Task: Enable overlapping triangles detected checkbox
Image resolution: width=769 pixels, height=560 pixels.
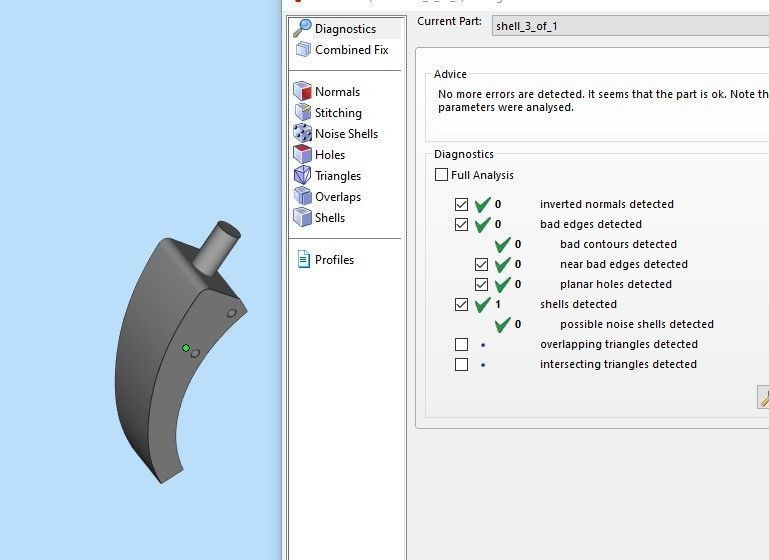Action: pyautogui.click(x=461, y=344)
